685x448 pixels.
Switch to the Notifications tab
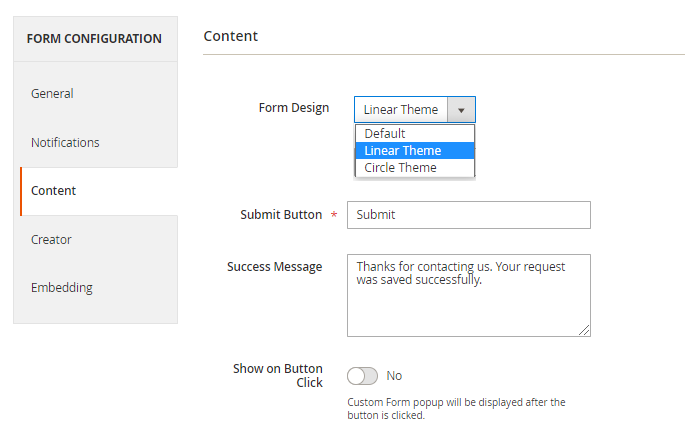(65, 143)
